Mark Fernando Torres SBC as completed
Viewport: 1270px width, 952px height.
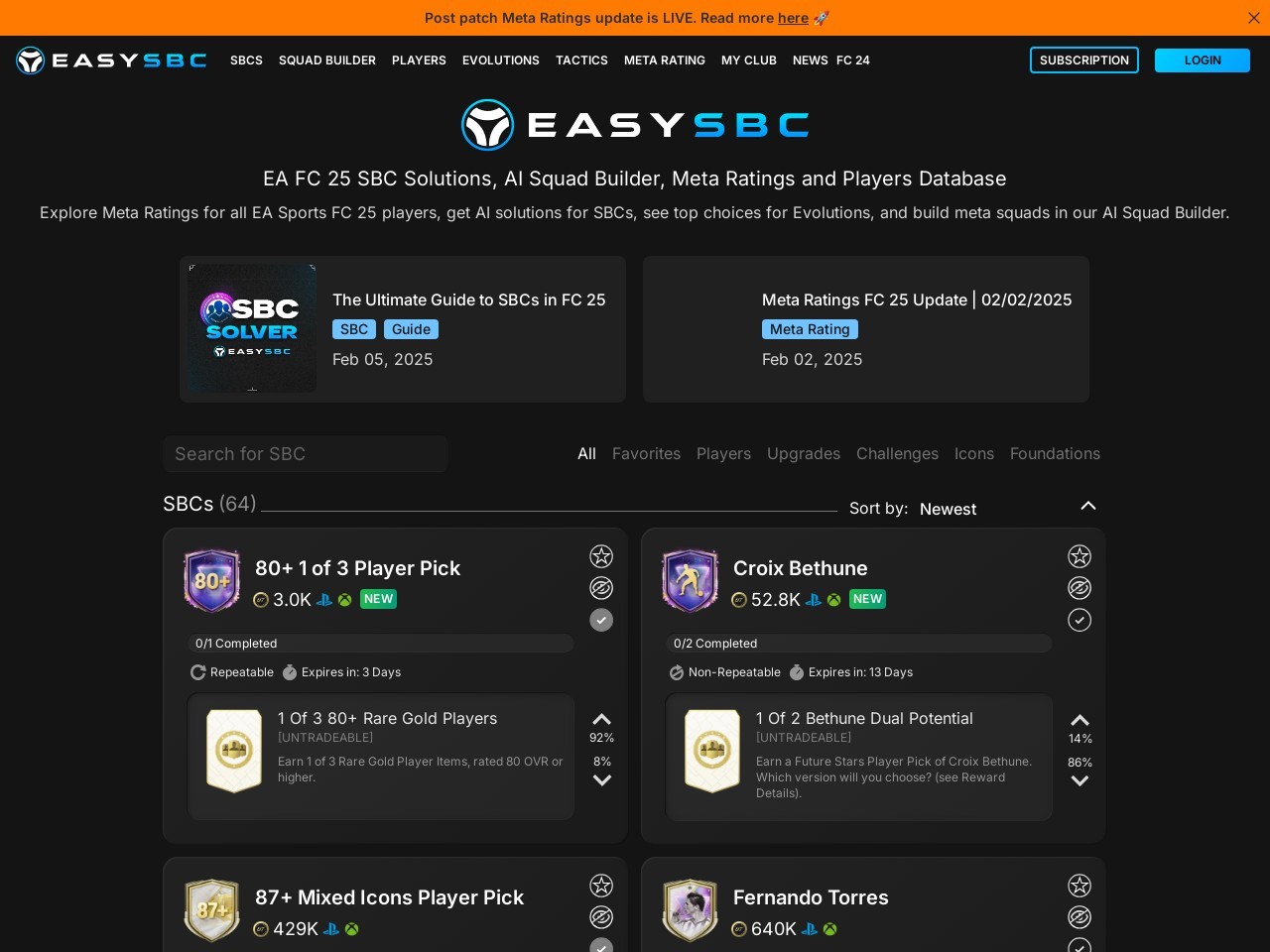point(1079,945)
